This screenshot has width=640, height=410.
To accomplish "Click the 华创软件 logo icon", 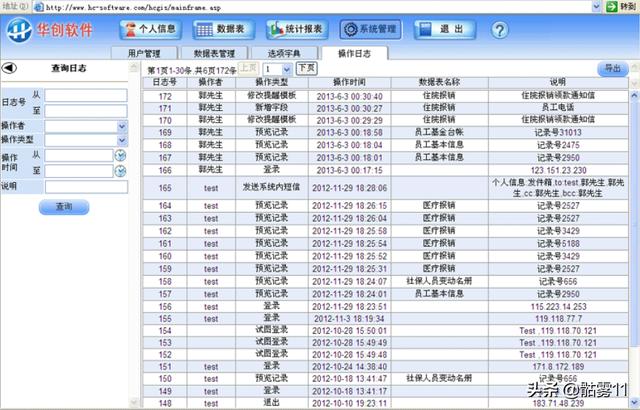I will click(19, 30).
